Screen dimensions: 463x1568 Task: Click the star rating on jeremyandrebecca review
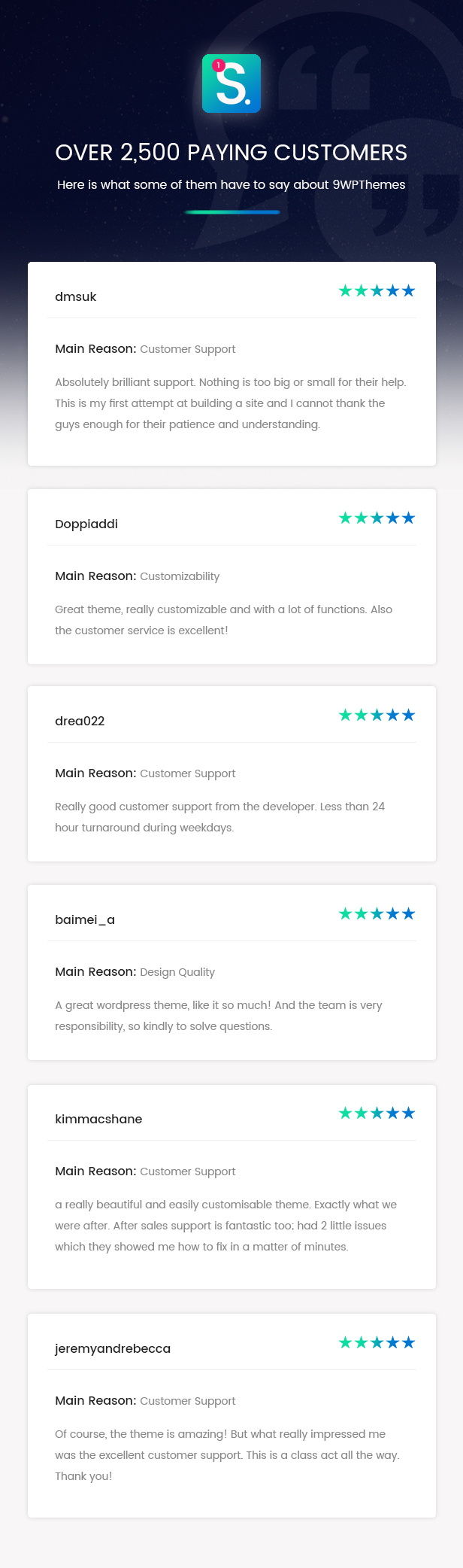377,1343
